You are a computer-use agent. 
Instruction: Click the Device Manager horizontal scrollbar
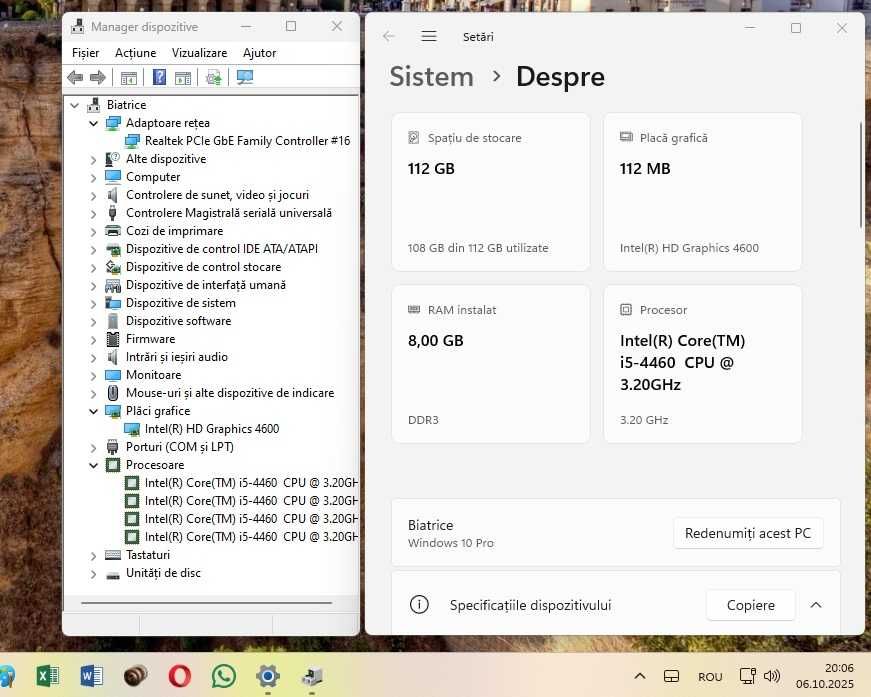click(207, 603)
